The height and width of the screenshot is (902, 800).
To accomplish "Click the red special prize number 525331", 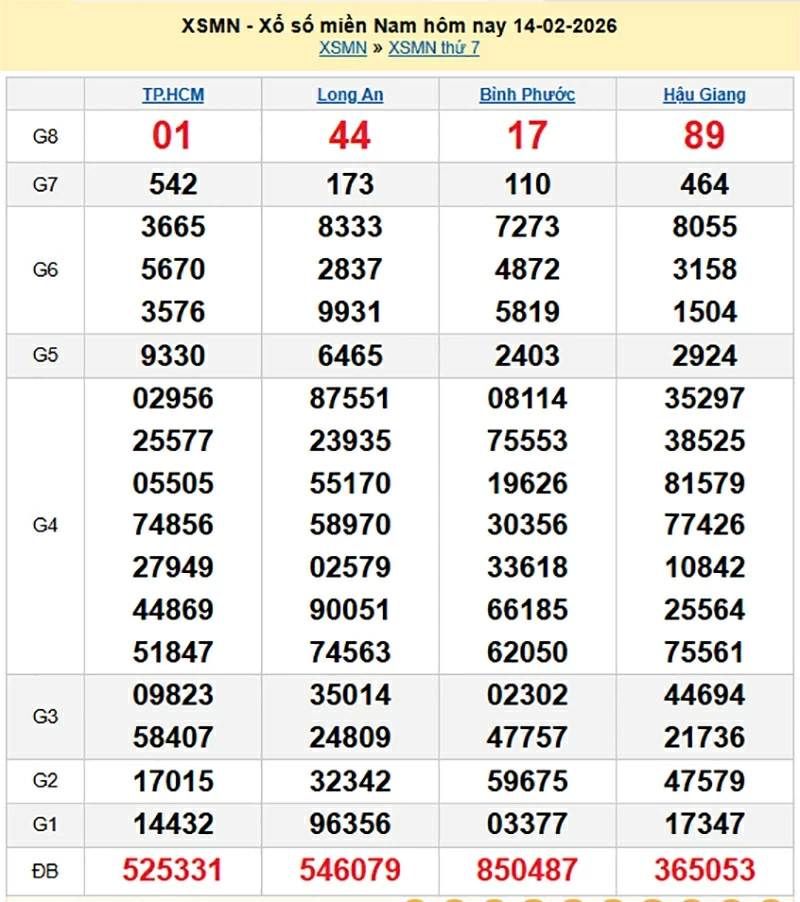I will [x=171, y=871].
